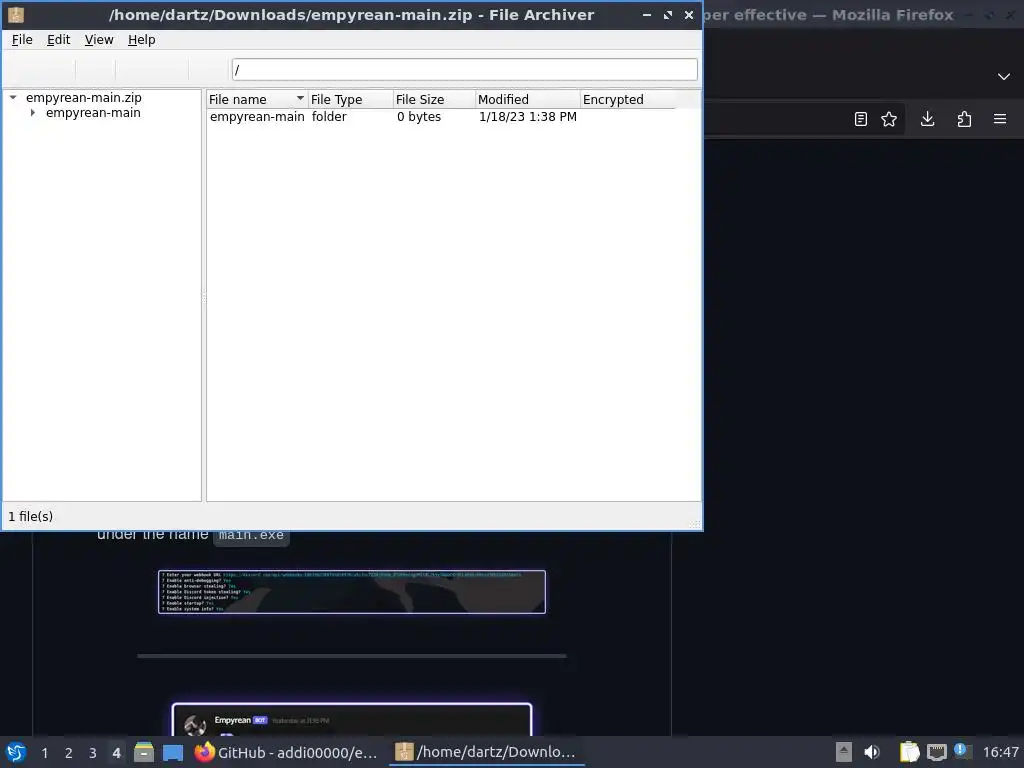Open the removable media tray icon
Image resolution: width=1024 pixels, height=768 pixels.
coord(844,752)
